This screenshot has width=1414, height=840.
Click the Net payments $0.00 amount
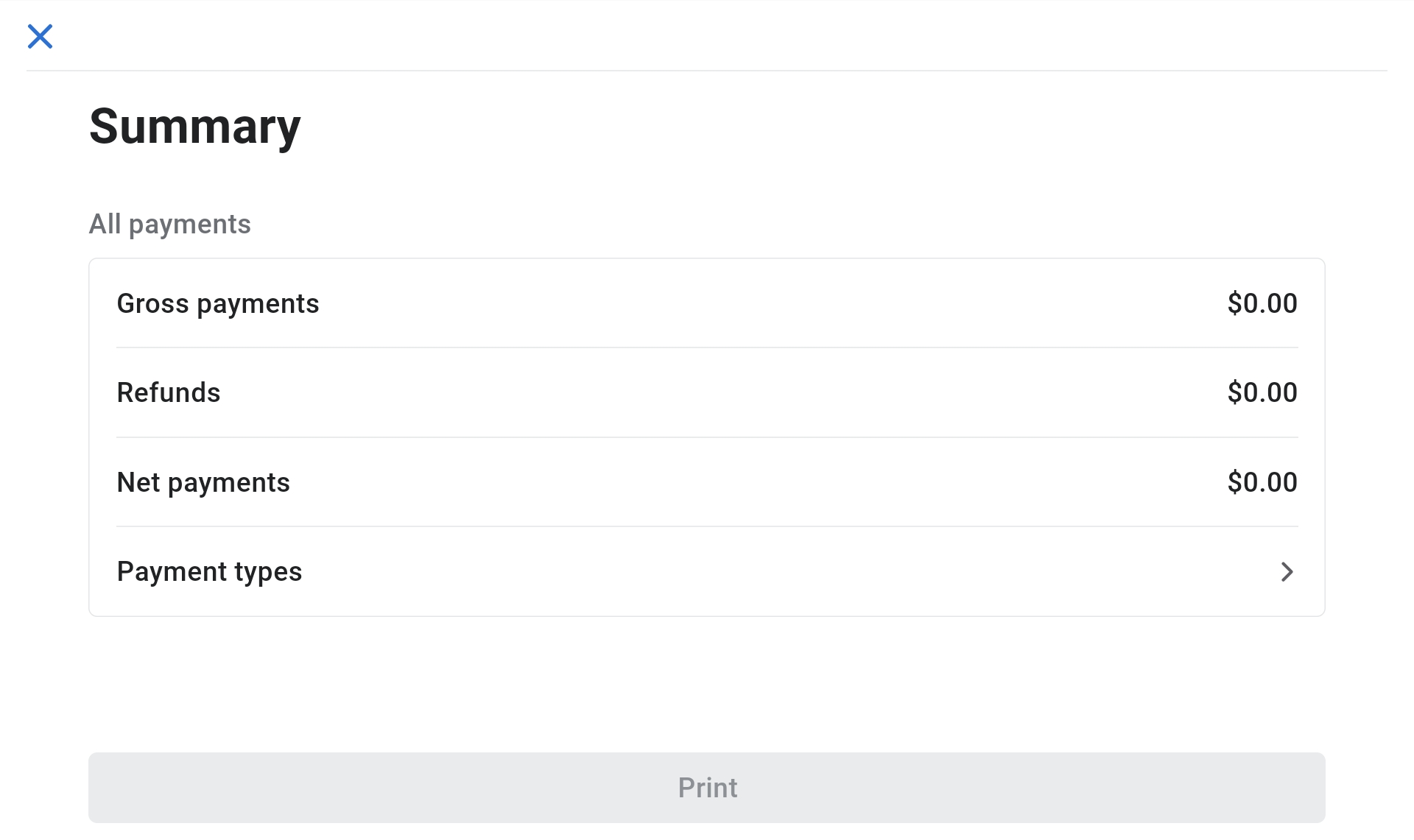pyautogui.click(x=1262, y=483)
